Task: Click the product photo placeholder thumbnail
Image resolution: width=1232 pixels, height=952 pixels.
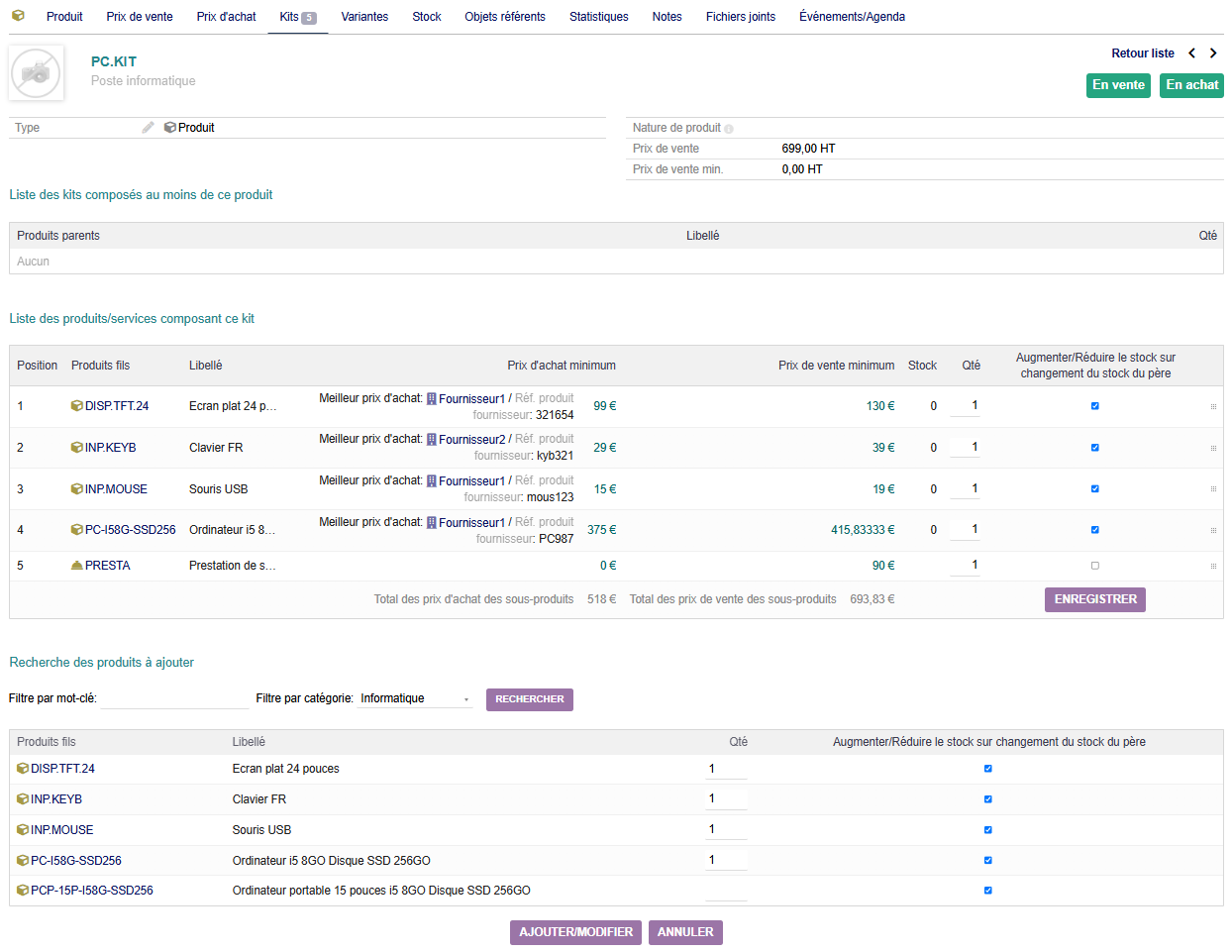Action: click(x=37, y=72)
